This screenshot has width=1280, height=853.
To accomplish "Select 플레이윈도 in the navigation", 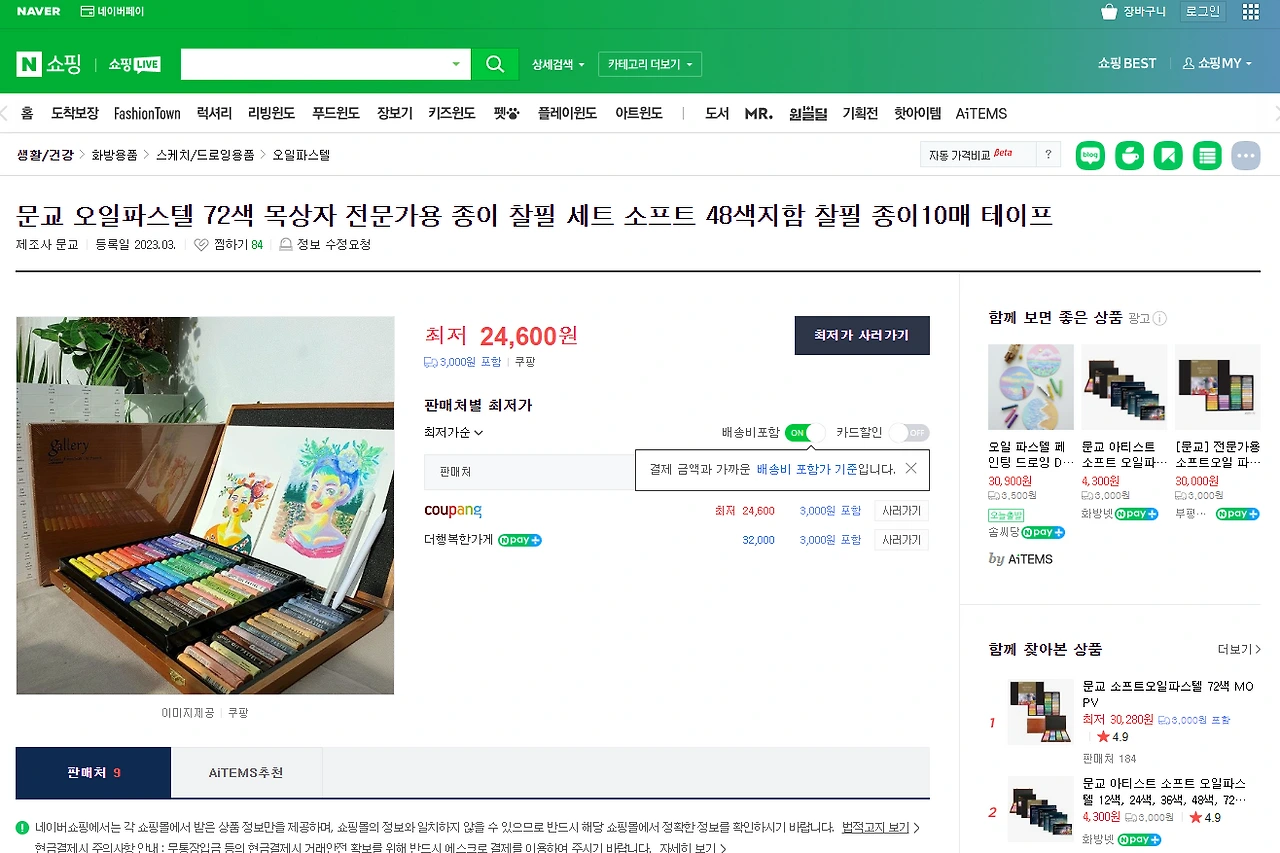I will click(x=568, y=113).
